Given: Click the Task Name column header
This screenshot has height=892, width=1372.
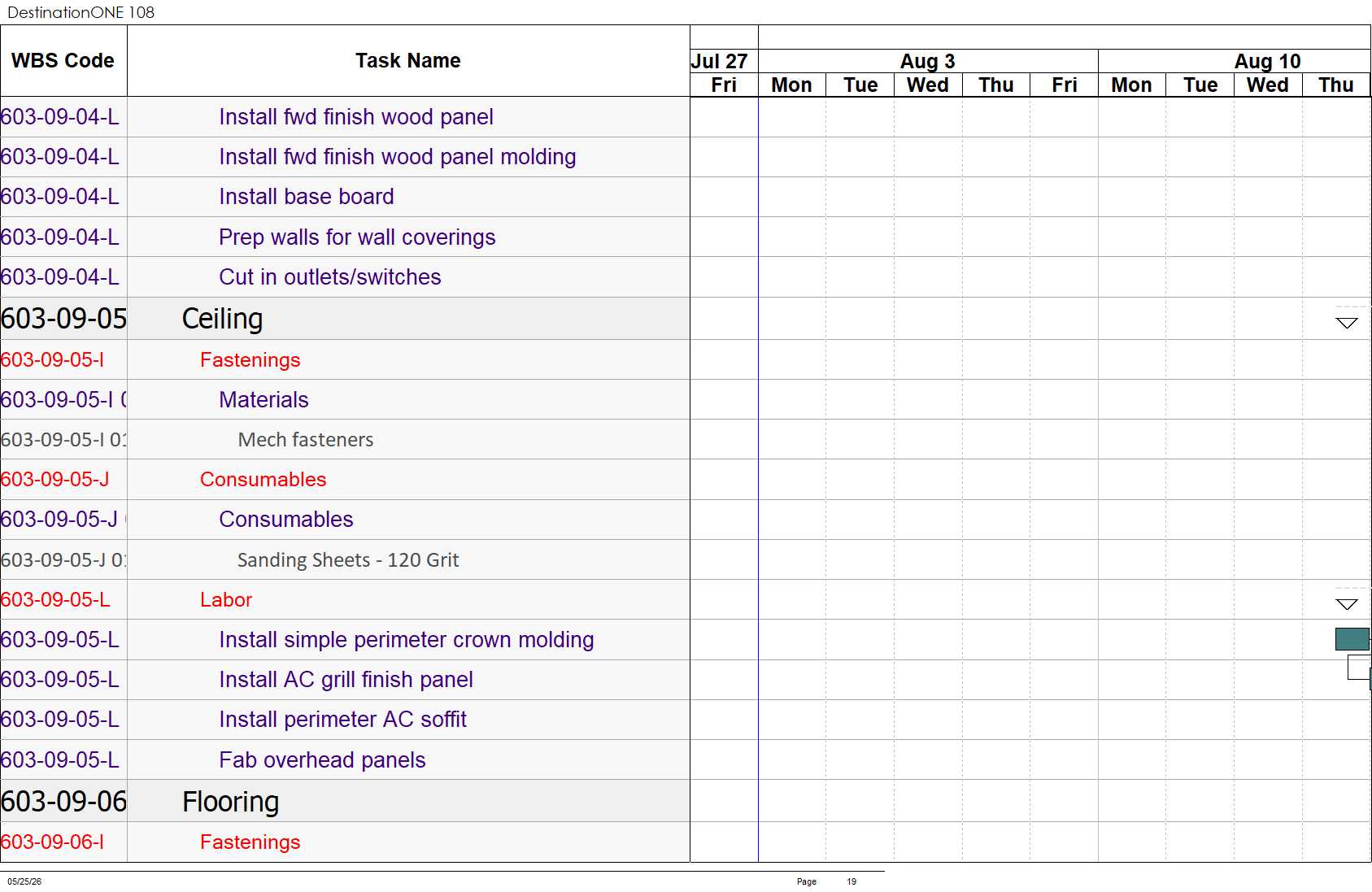Looking at the screenshot, I should point(408,61).
